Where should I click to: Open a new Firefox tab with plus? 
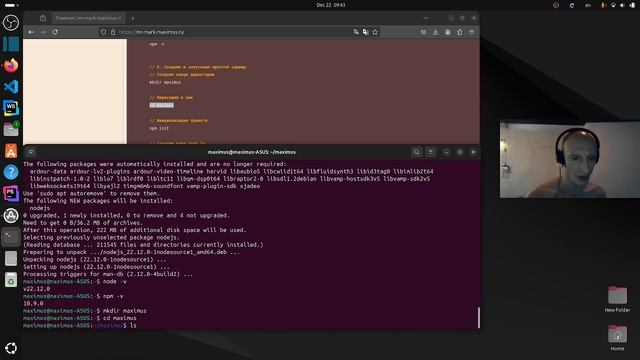coord(133,18)
